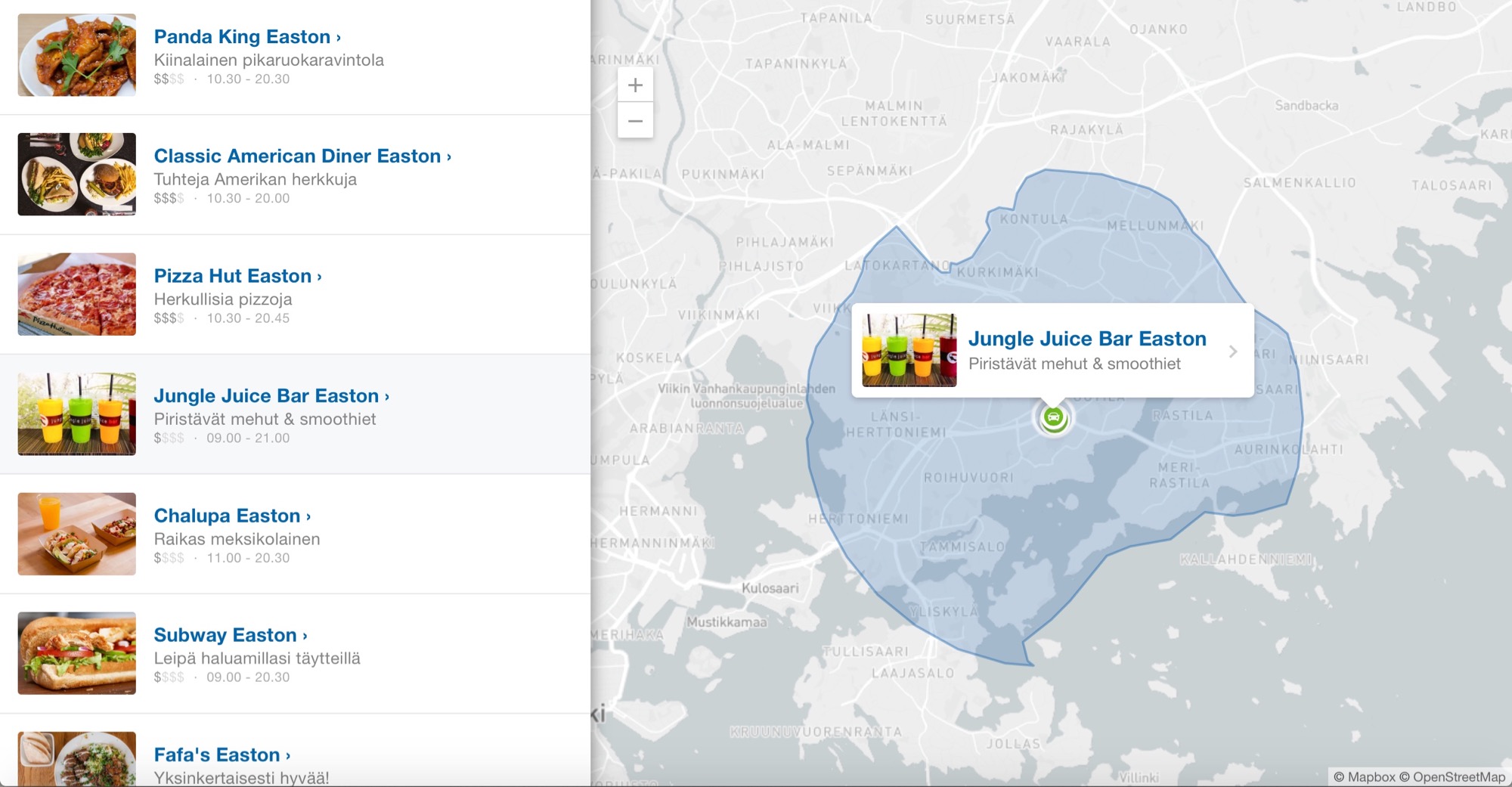Click the Sandbacka map label

pos(1306,106)
